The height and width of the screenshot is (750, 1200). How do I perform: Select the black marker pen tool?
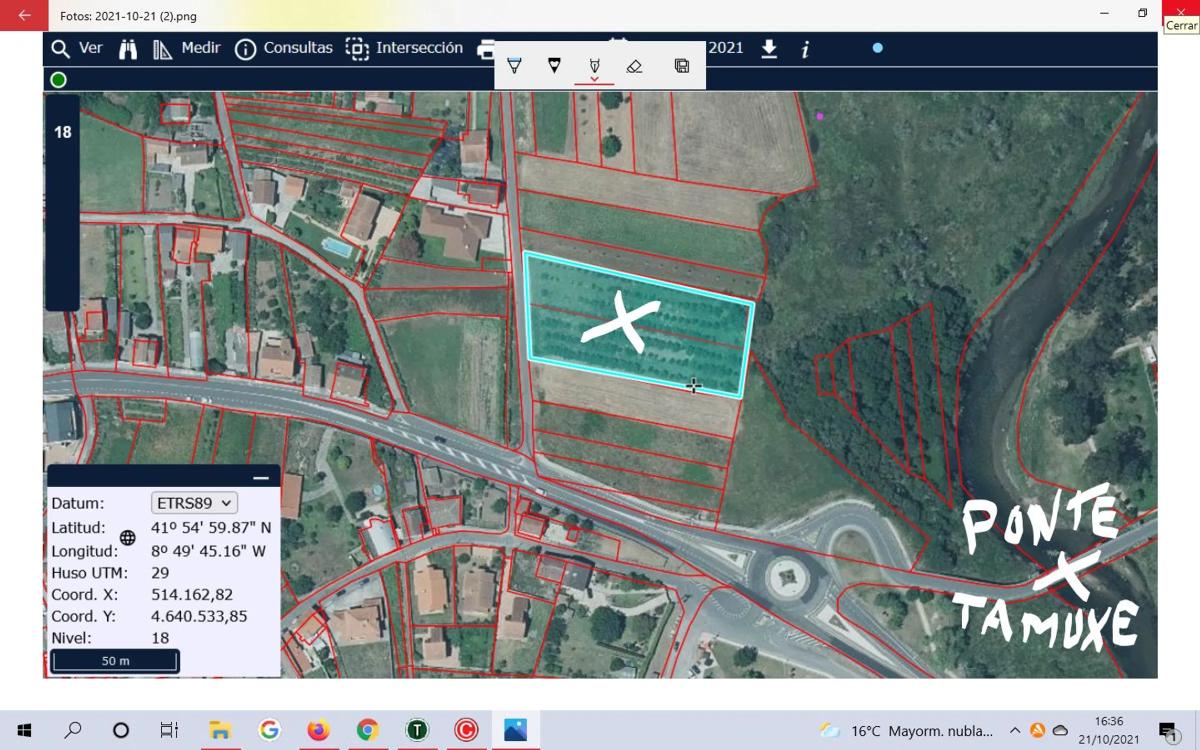[x=554, y=66]
